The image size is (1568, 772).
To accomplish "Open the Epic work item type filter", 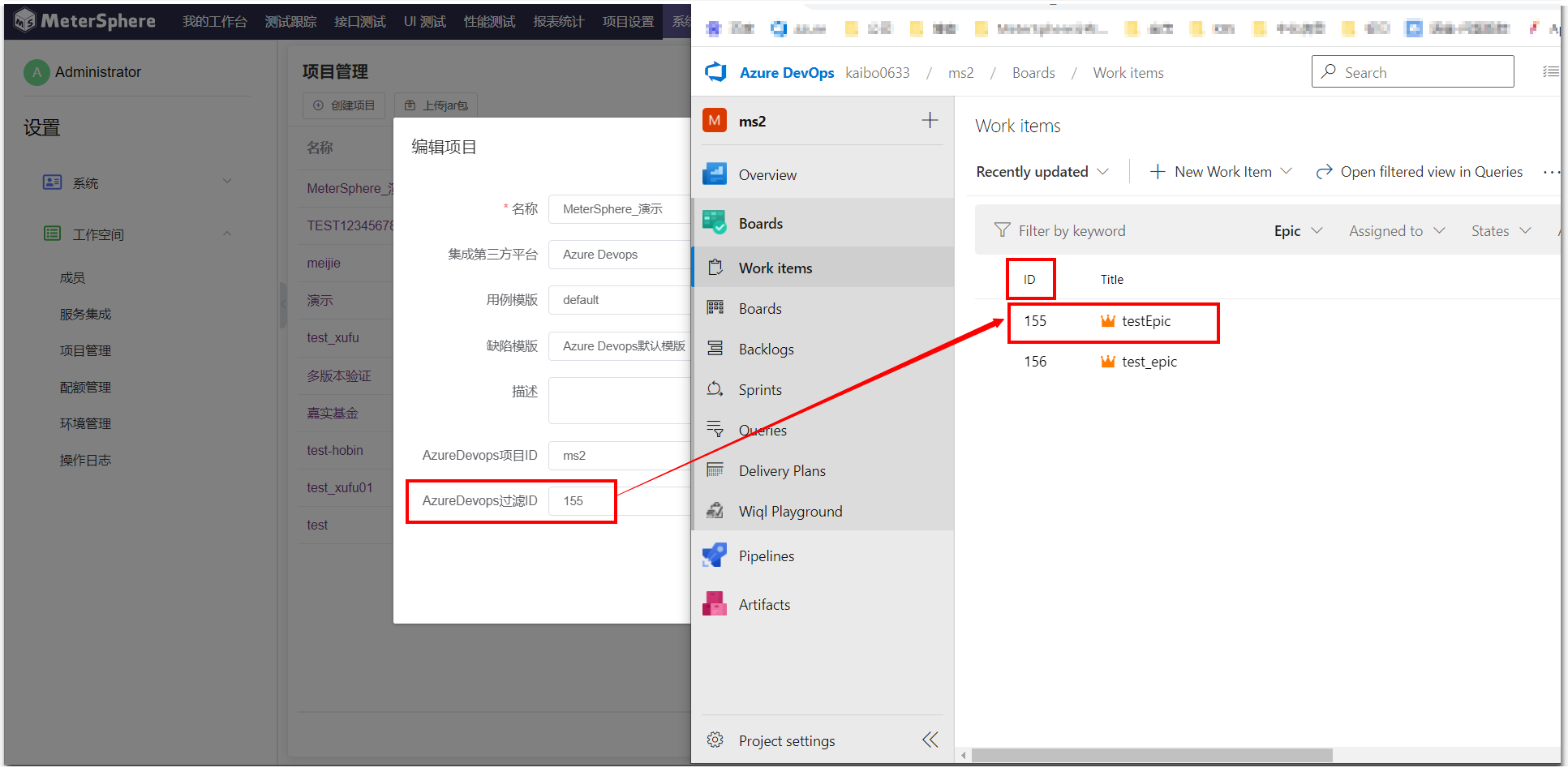I will pyautogui.click(x=1295, y=230).
